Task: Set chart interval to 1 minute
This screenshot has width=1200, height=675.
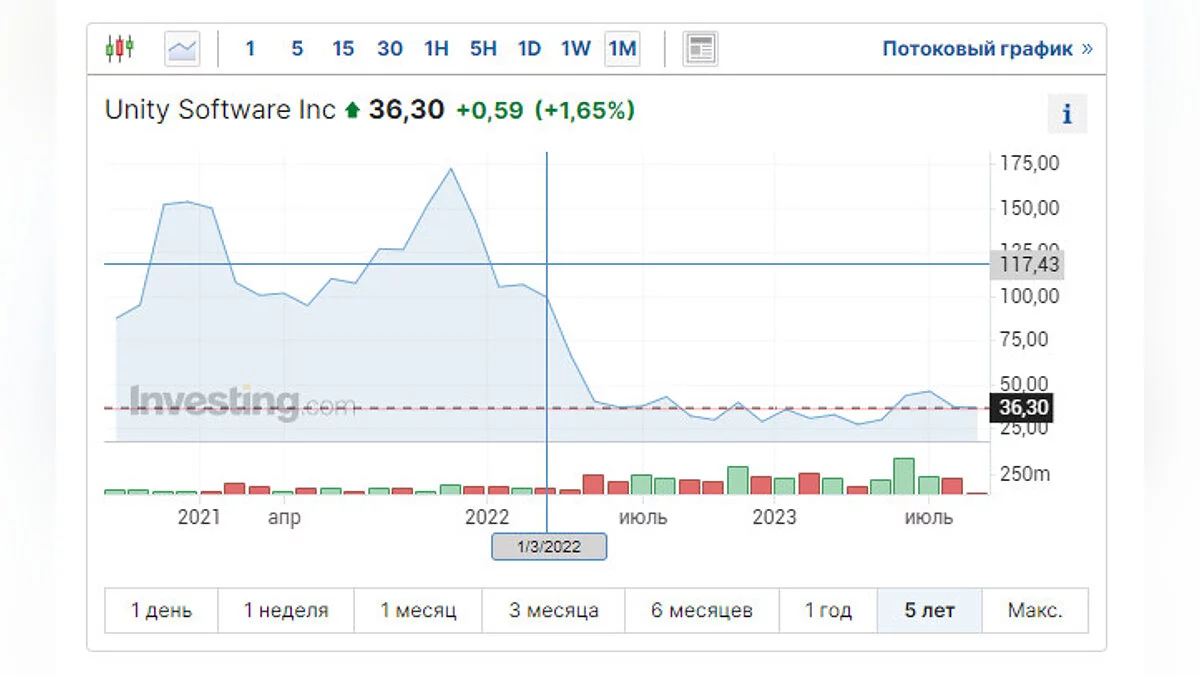Action: pos(250,48)
